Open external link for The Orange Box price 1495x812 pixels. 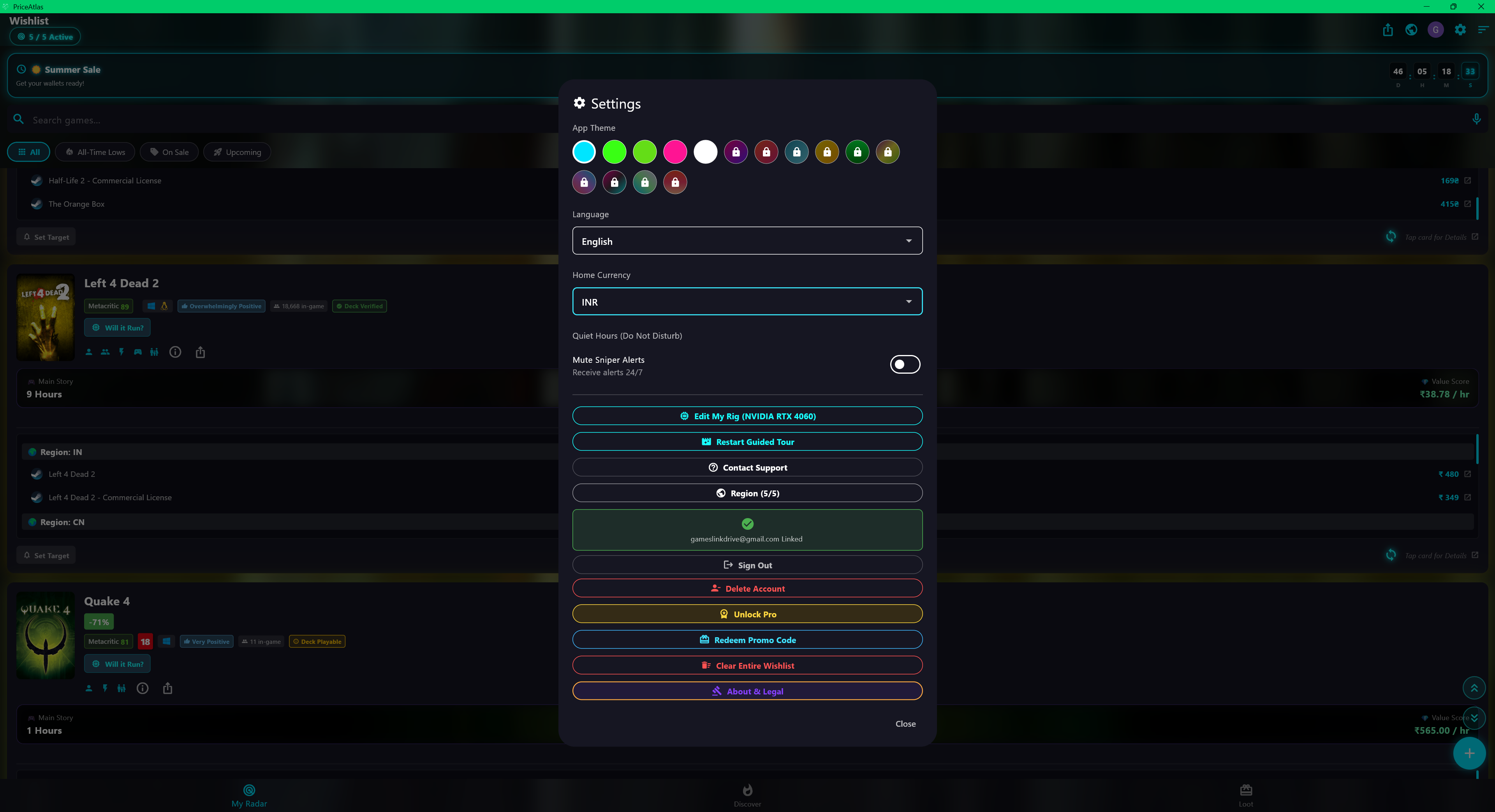pyautogui.click(x=1468, y=204)
